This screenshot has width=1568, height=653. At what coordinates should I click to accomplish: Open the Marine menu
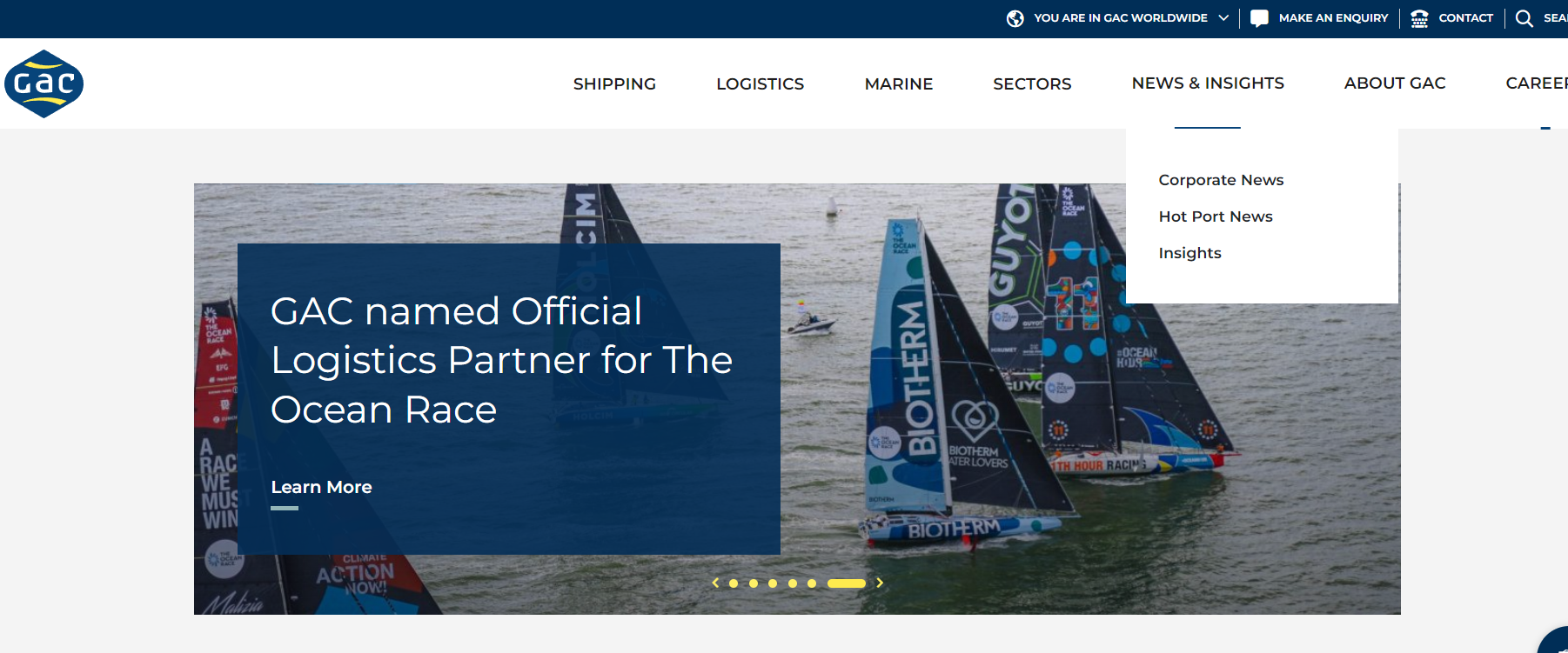[x=898, y=83]
